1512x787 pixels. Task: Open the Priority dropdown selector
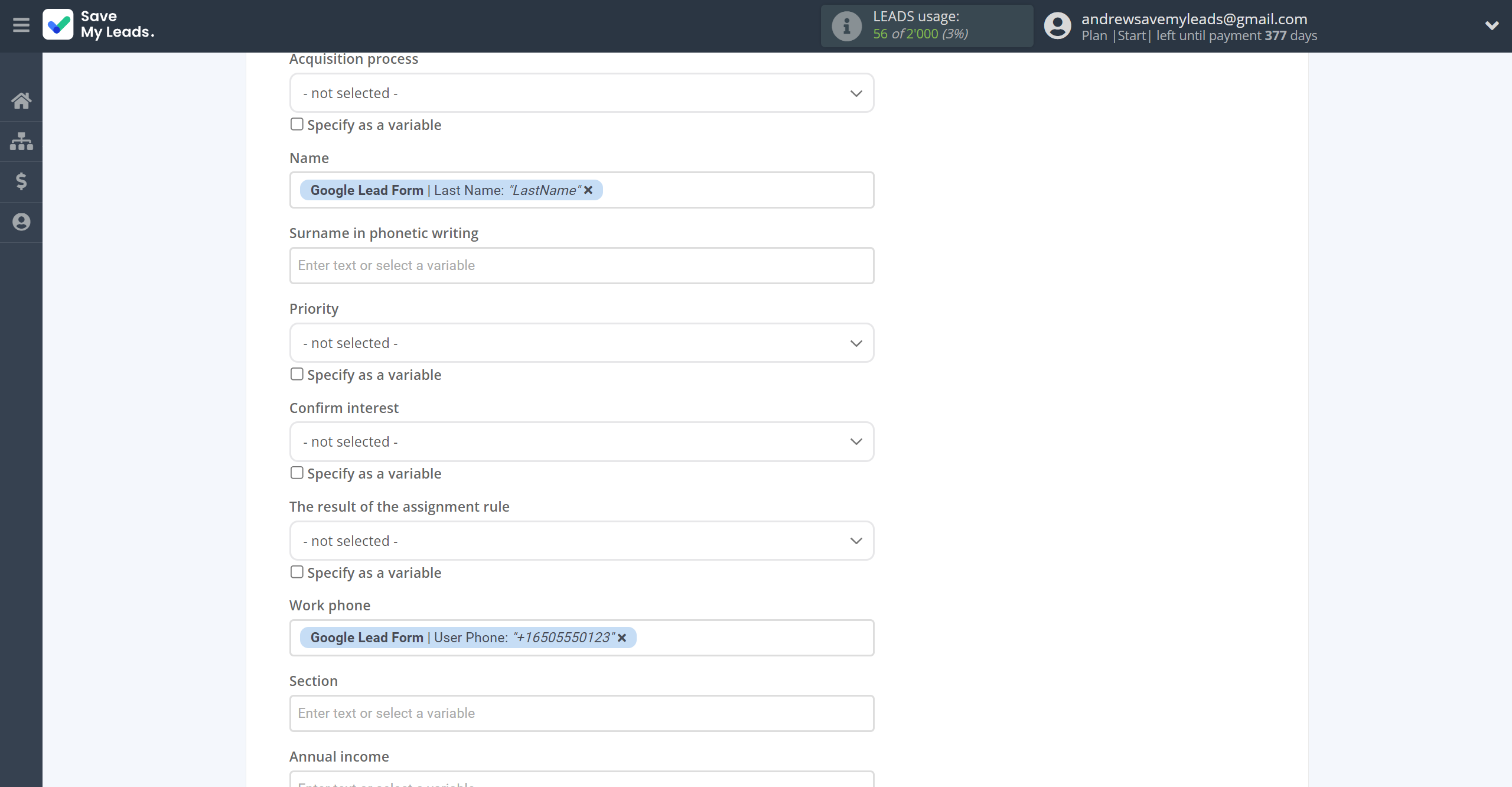581,343
